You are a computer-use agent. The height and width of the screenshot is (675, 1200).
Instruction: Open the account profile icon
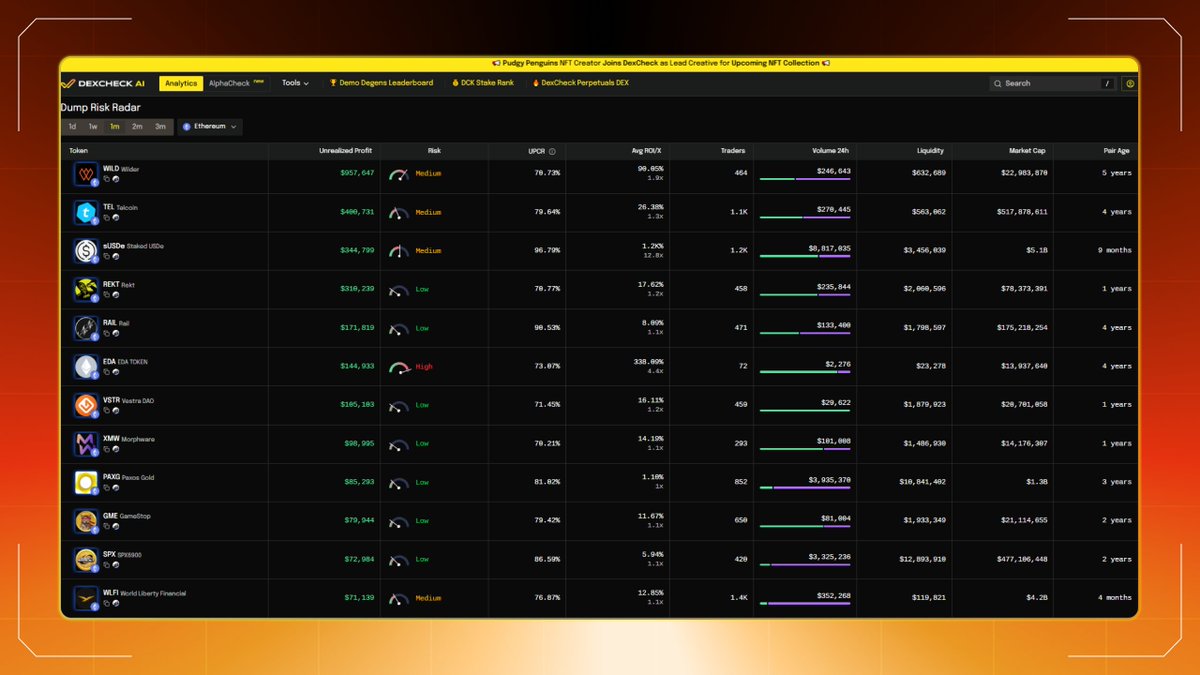coord(1130,84)
